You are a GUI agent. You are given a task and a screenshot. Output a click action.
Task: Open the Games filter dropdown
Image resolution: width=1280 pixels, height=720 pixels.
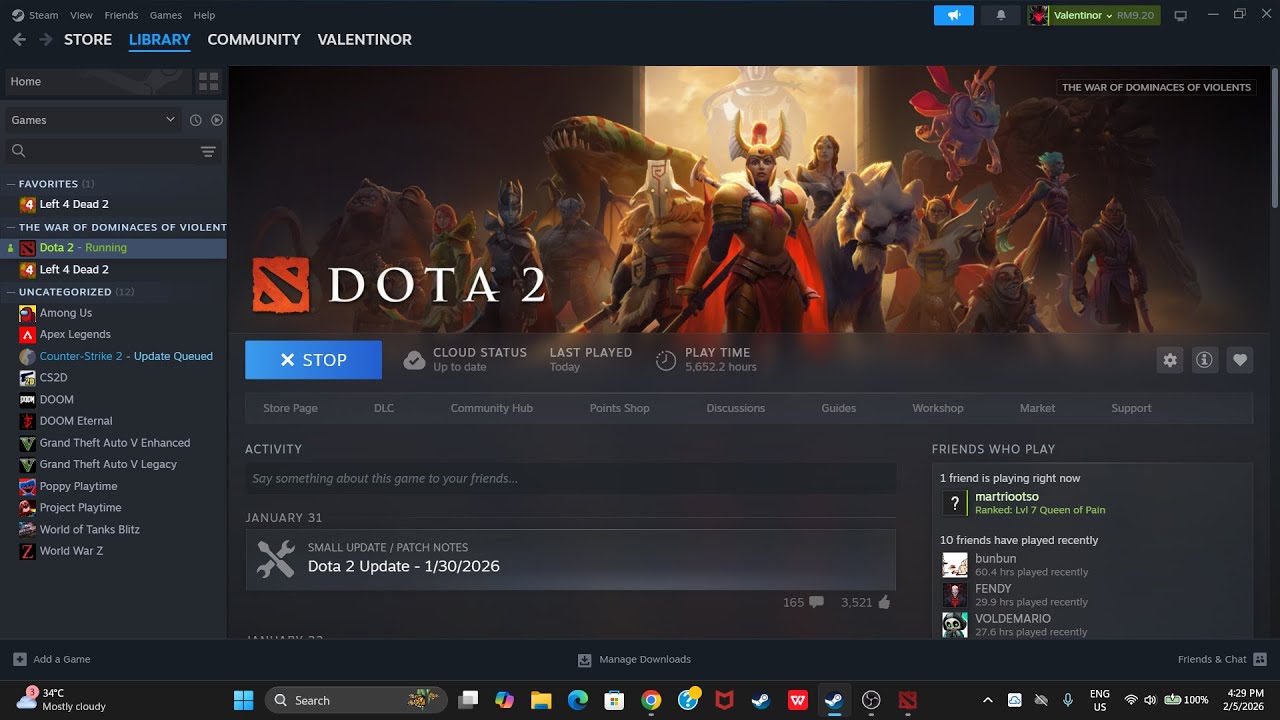92,120
